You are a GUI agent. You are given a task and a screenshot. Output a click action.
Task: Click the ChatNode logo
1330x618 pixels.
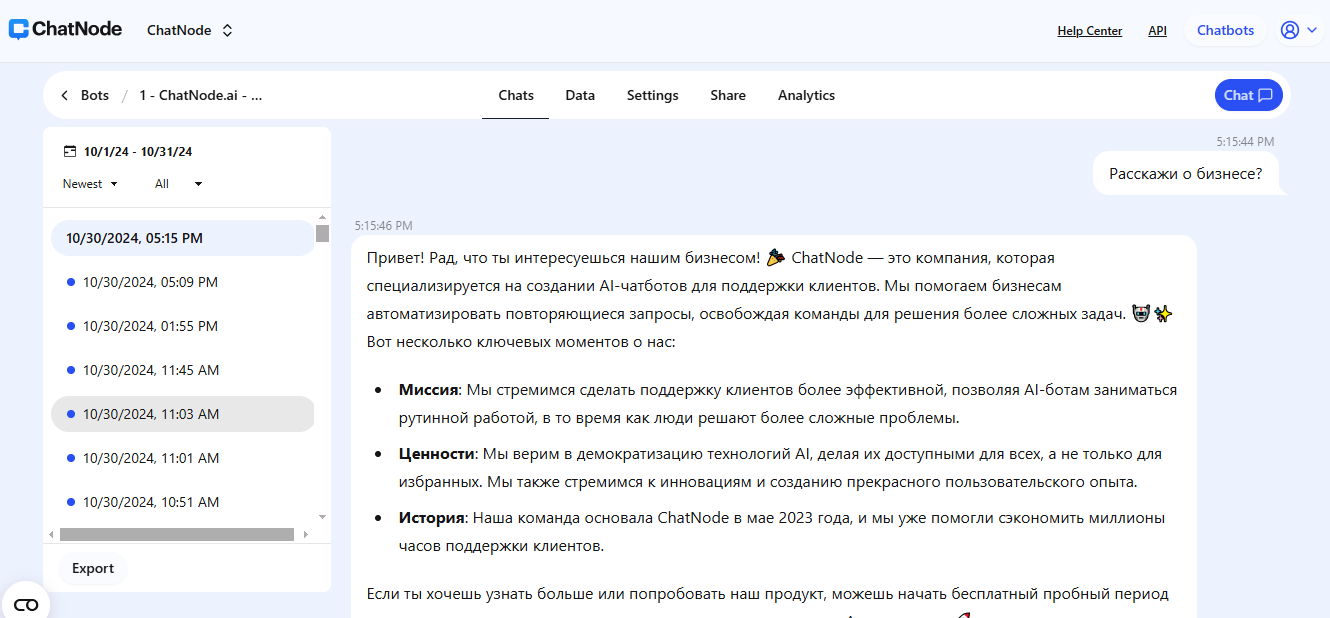tap(65, 29)
